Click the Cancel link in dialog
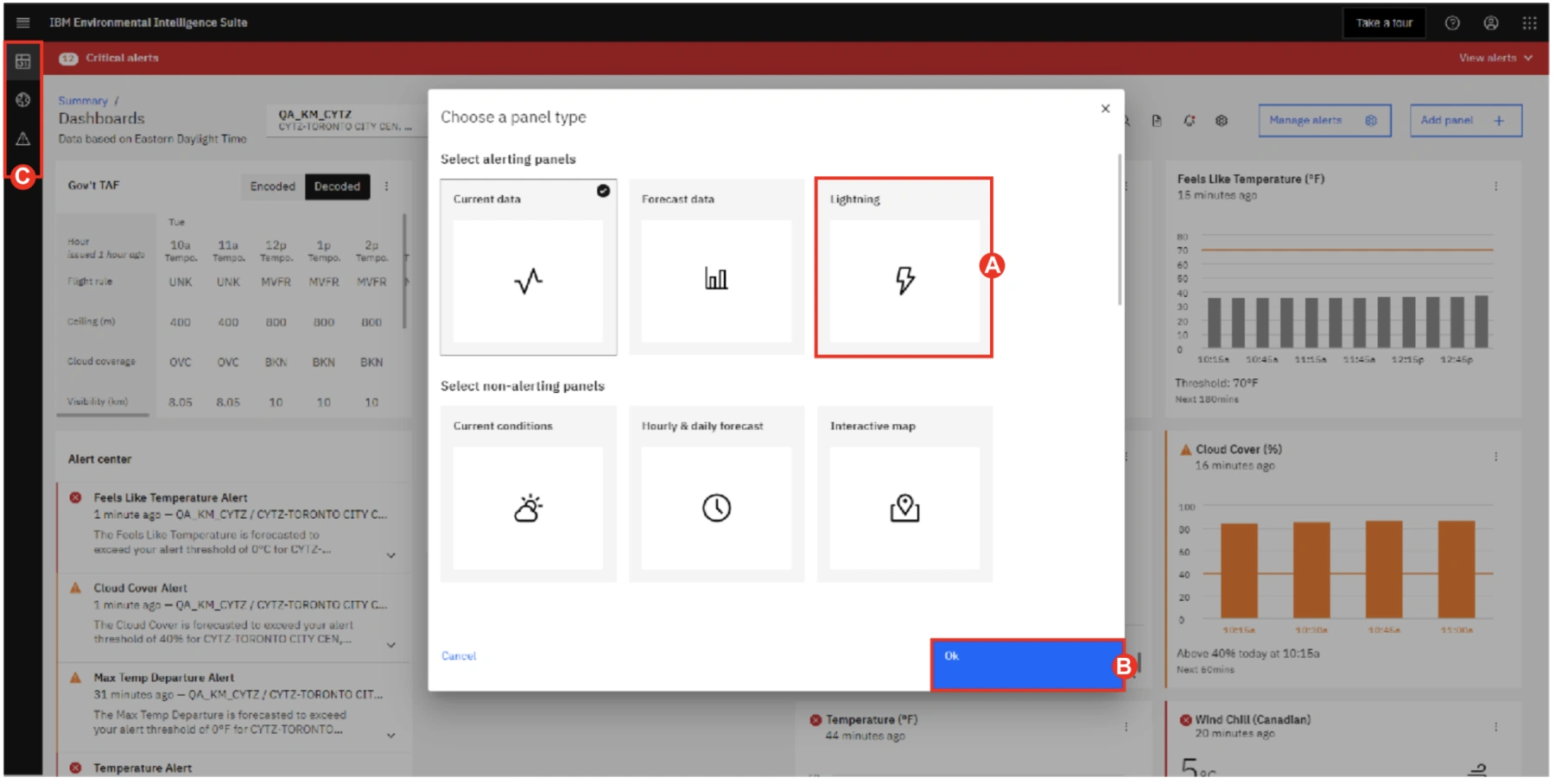The image size is (1555, 784). [459, 656]
